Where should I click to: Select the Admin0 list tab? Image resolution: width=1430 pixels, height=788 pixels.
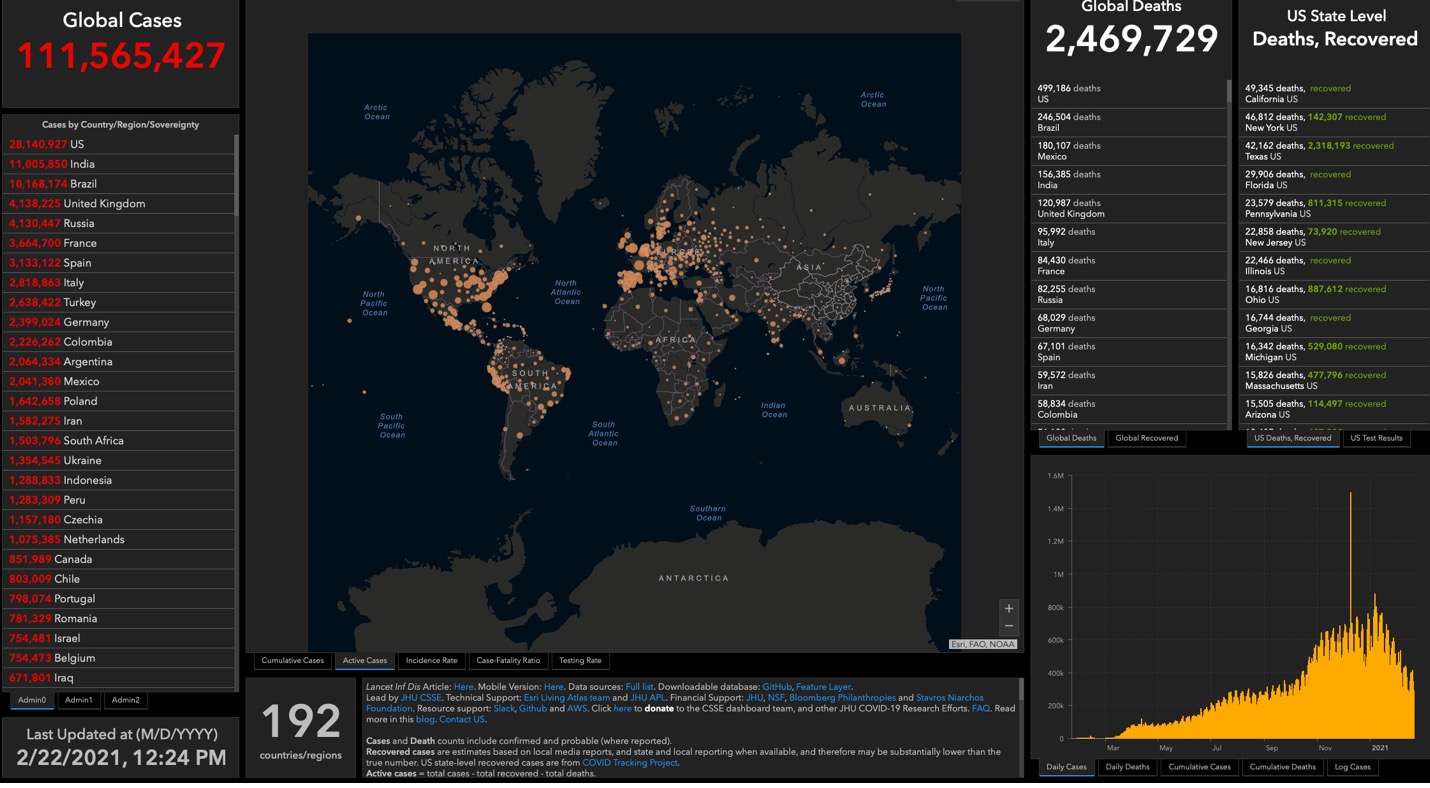(x=32, y=700)
